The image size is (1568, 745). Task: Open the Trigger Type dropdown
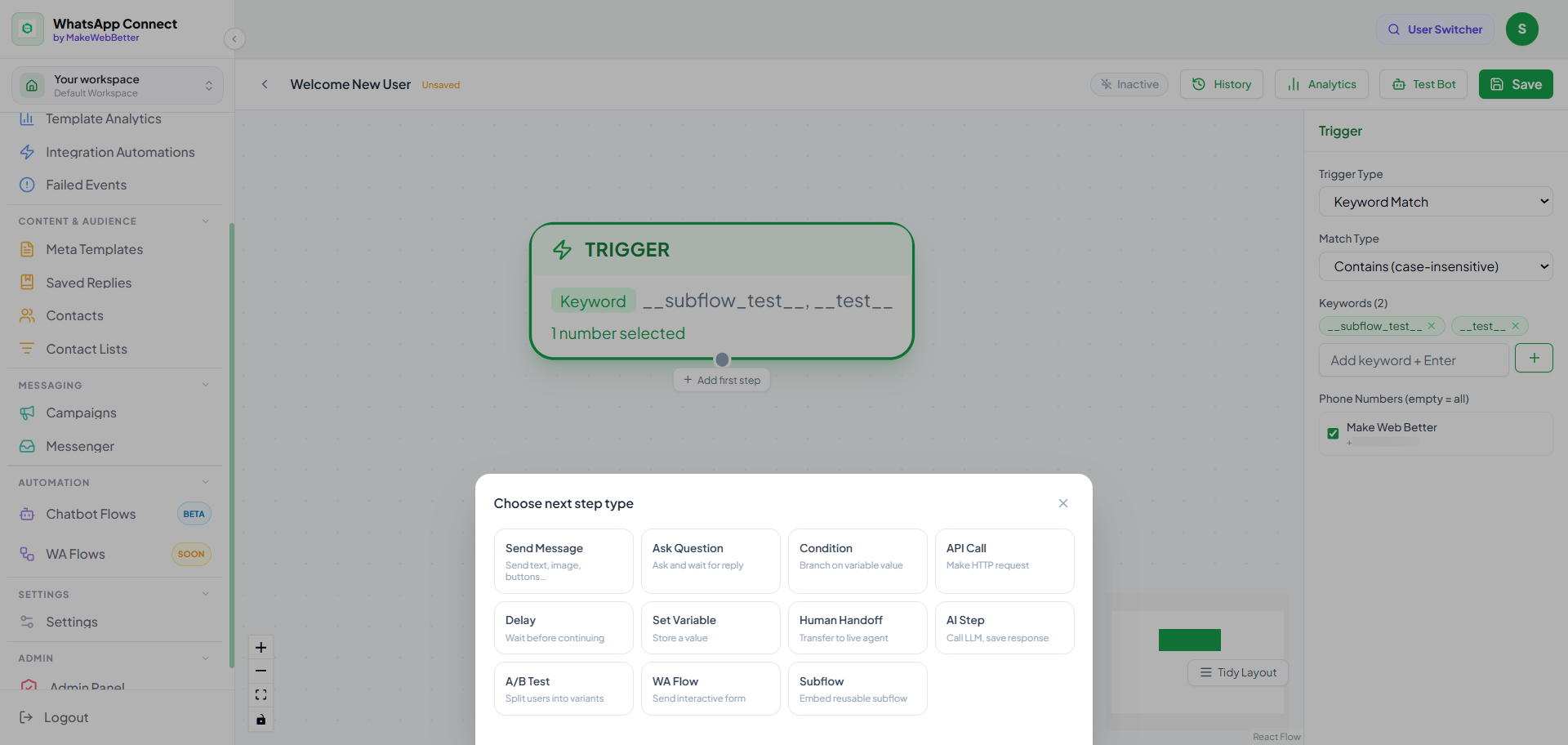coord(1436,202)
